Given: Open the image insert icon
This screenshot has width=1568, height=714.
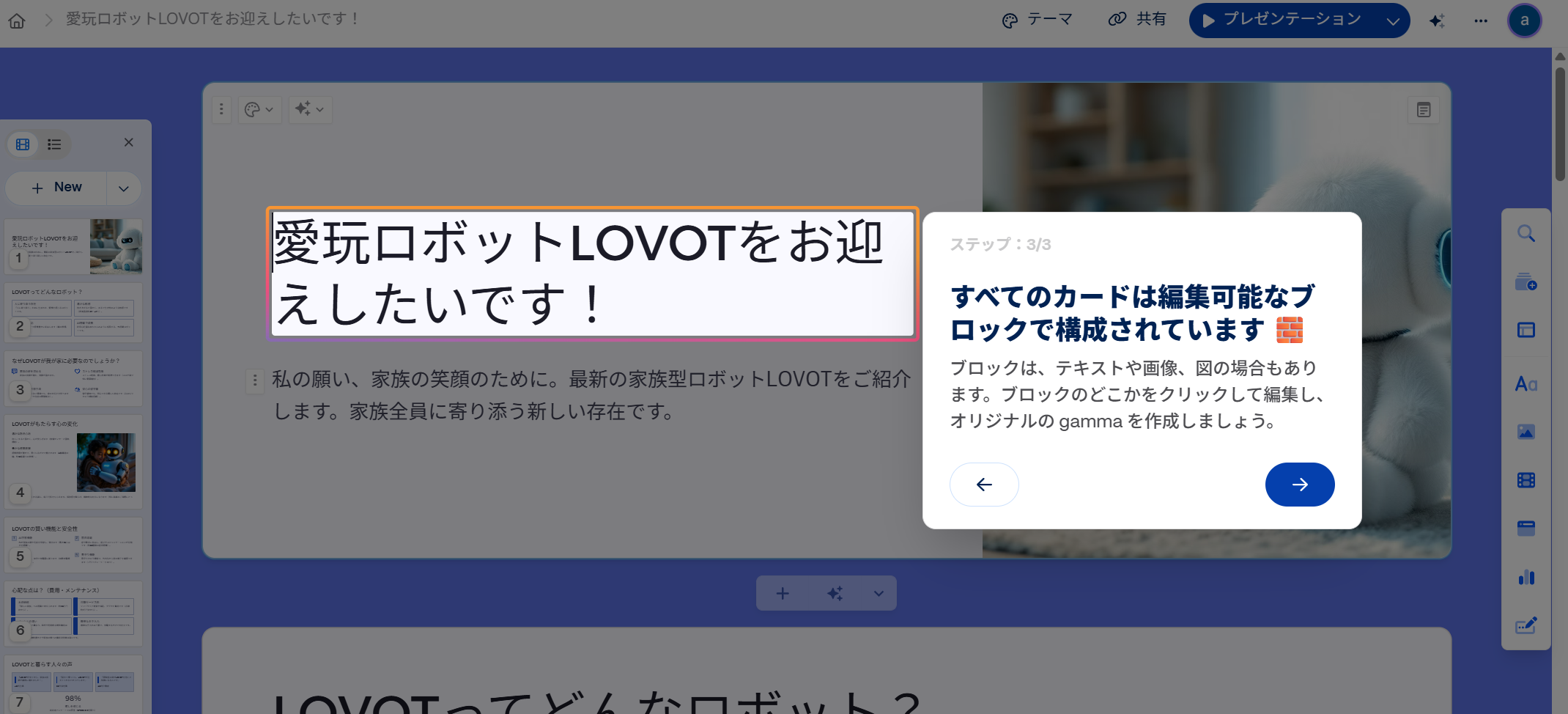Looking at the screenshot, I should 1526,432.
